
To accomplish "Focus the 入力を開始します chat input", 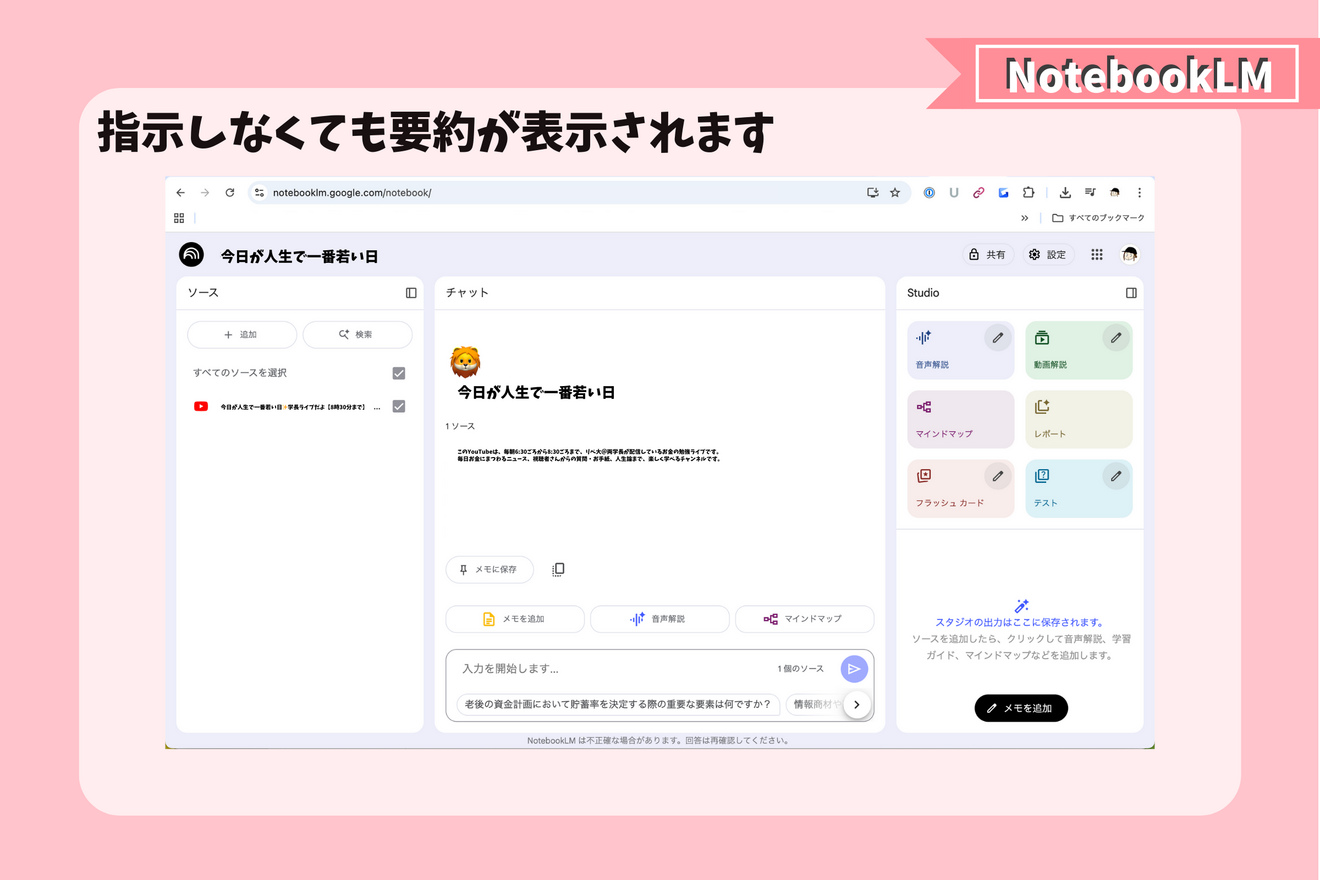I will pos(610,669).
